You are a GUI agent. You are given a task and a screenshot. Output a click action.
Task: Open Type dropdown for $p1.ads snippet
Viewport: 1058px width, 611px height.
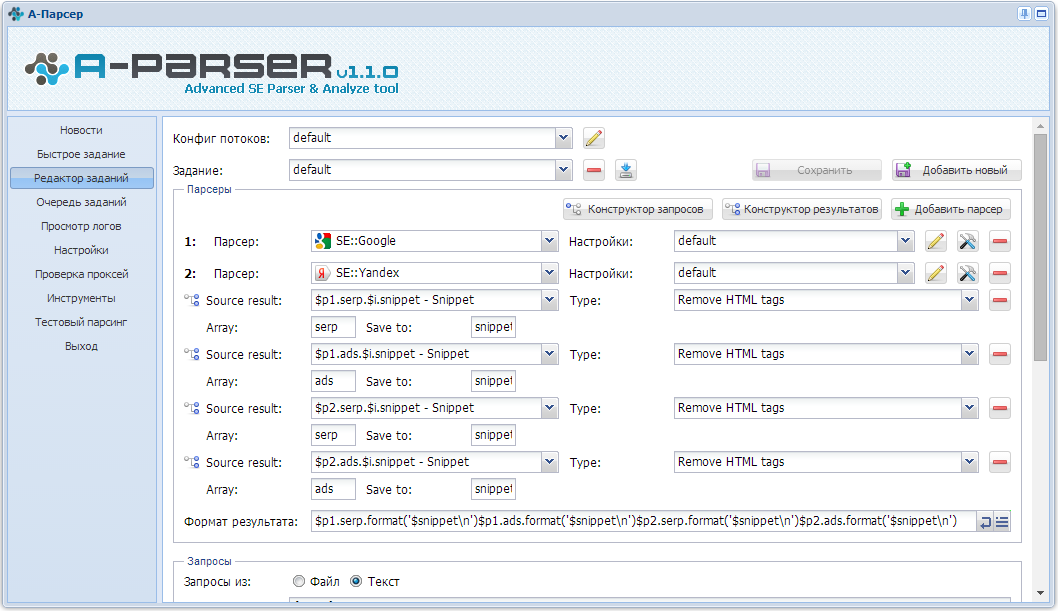tap(970, 354)
